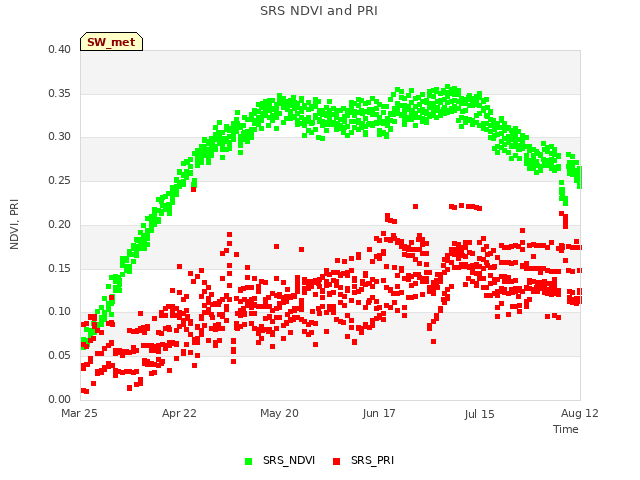This screenshot has width=640, height=480.
Task: Click the 0.15 y-axis tick label
Action: click(60, 269)
